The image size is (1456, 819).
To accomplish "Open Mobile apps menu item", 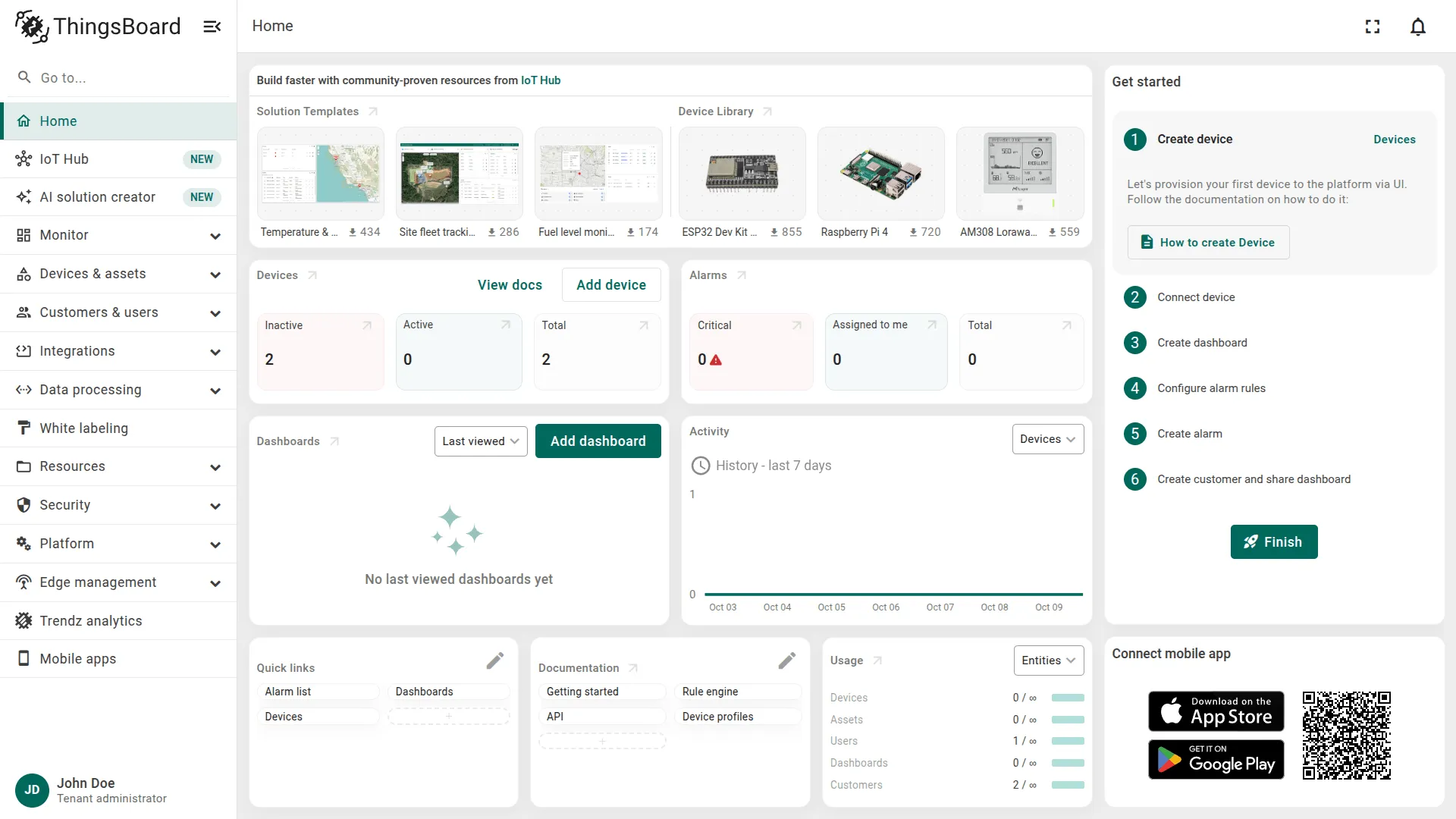I will [118, 659].
